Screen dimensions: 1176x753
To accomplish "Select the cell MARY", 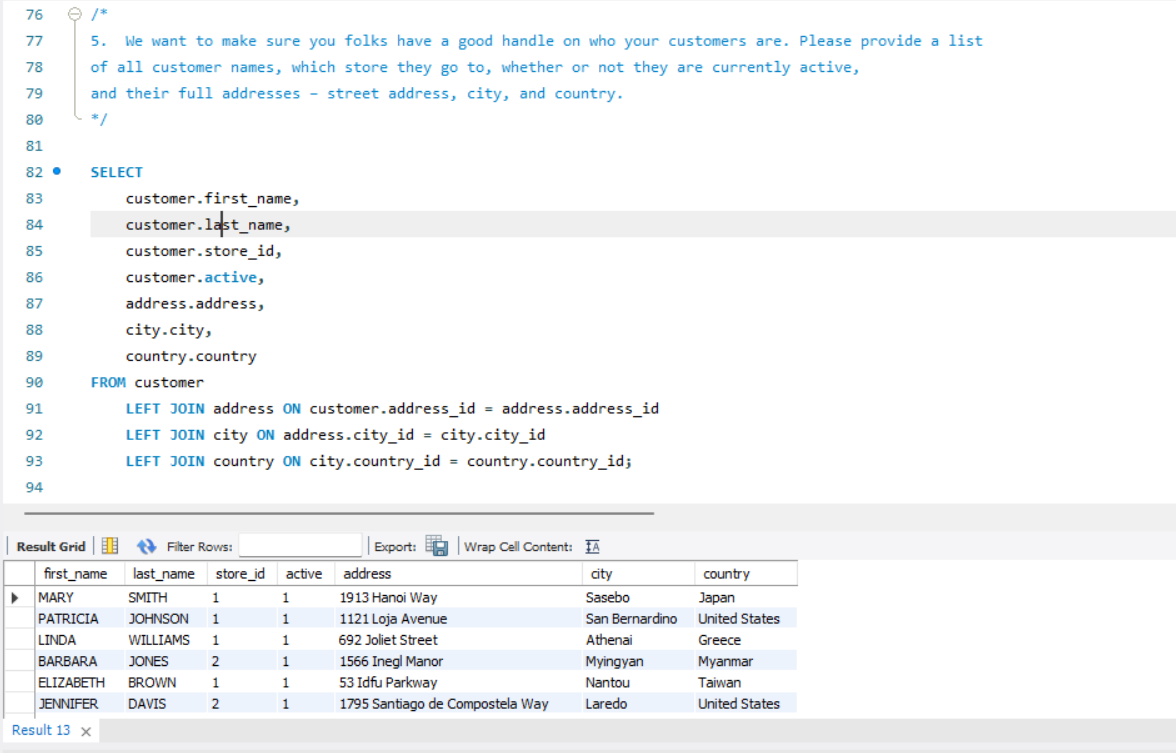I will click(80, 598).
